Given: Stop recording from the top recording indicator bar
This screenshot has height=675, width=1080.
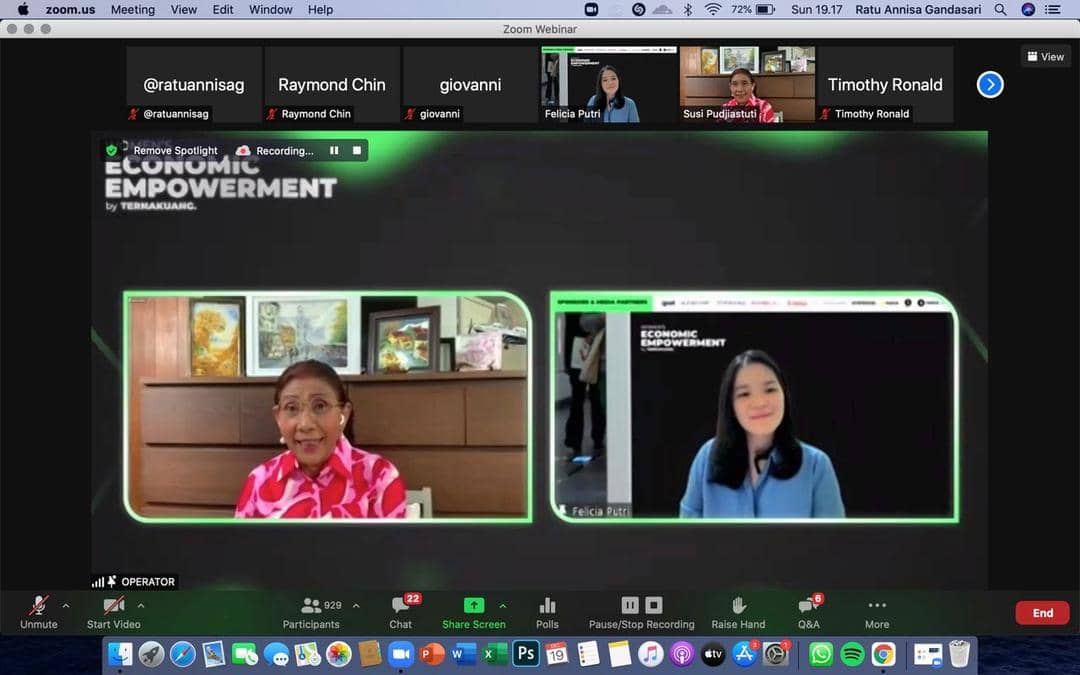Looking at the screenshot, I should pyautogui.click(x=357, y=151).
